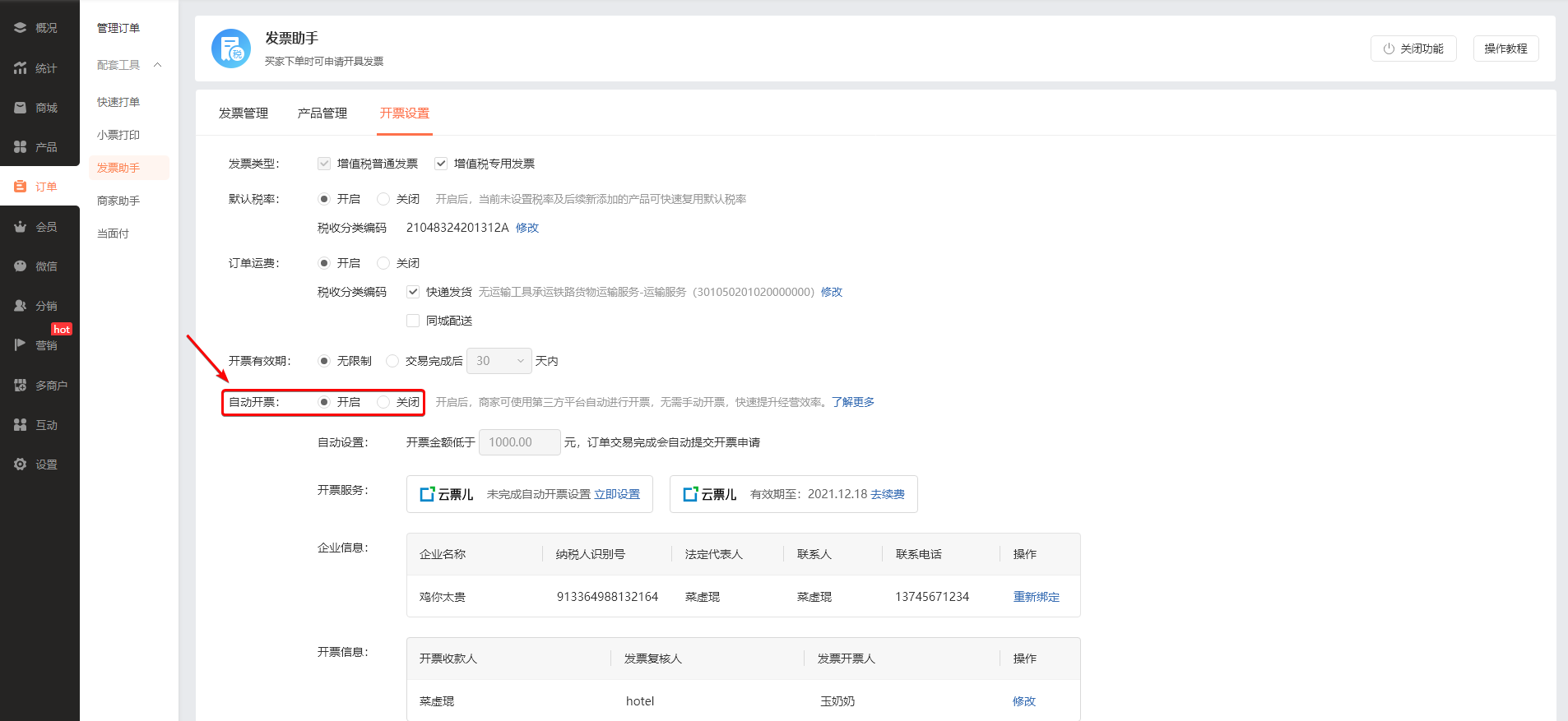
Task: Click the 发票助手 invoice assistant logo icon
Action: tap(231, 49)
